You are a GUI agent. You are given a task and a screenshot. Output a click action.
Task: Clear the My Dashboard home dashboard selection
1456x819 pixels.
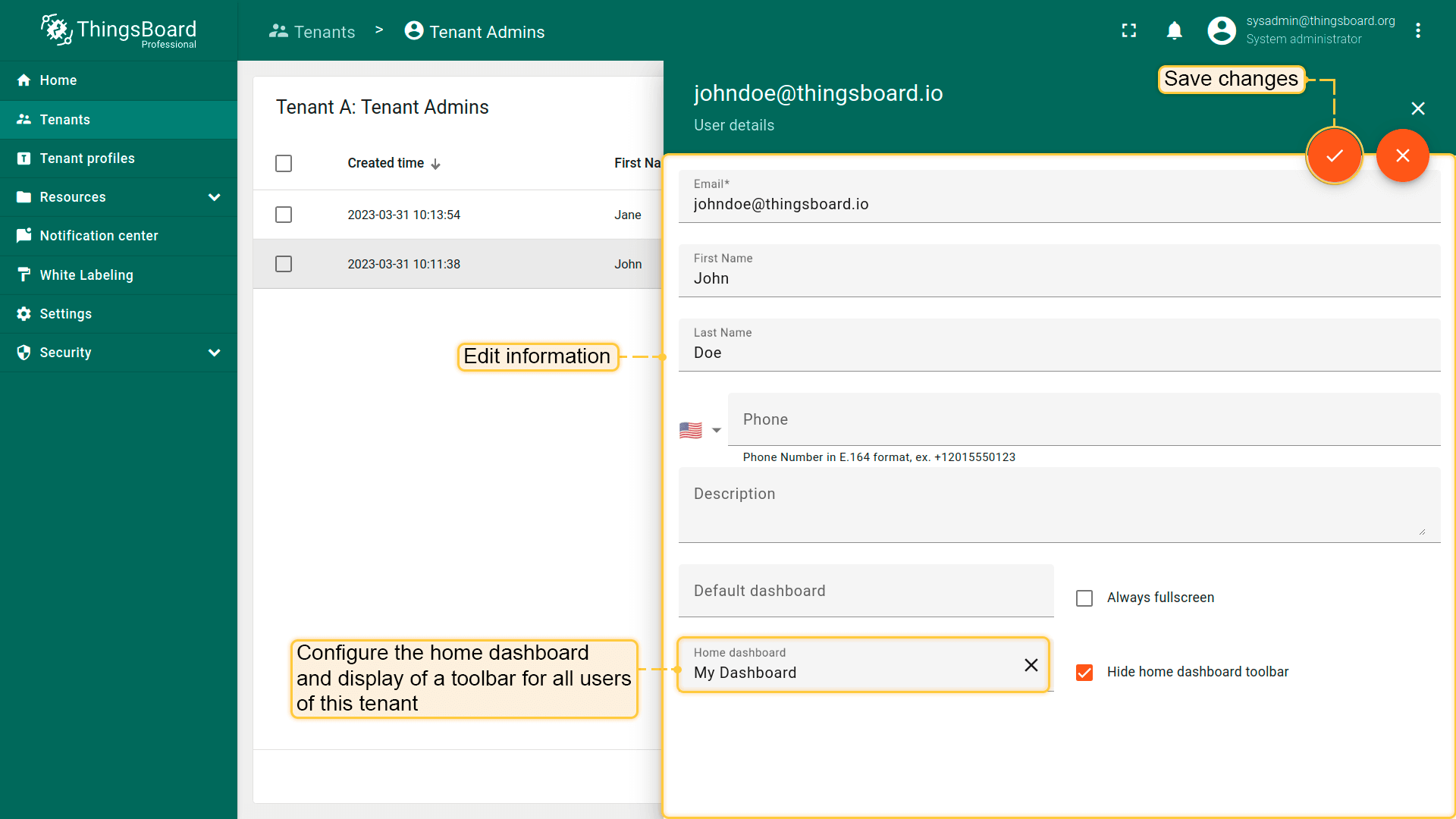click(1031, 665)
